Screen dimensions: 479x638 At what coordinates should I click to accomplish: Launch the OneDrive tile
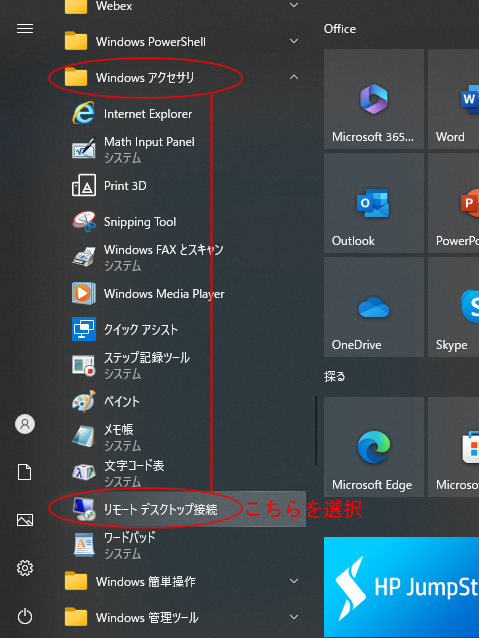pos(374,307)
